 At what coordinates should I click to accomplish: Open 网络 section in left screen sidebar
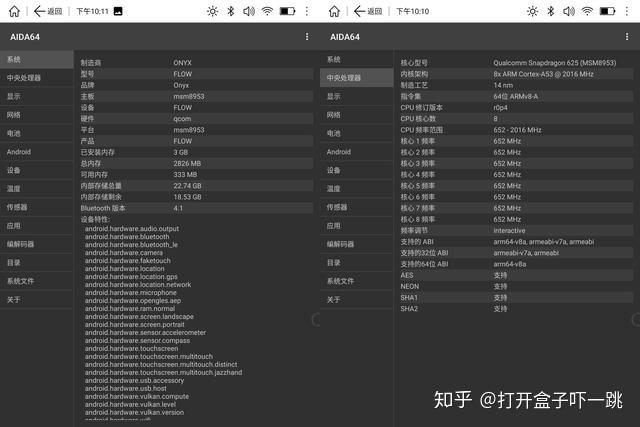point(37,115)
